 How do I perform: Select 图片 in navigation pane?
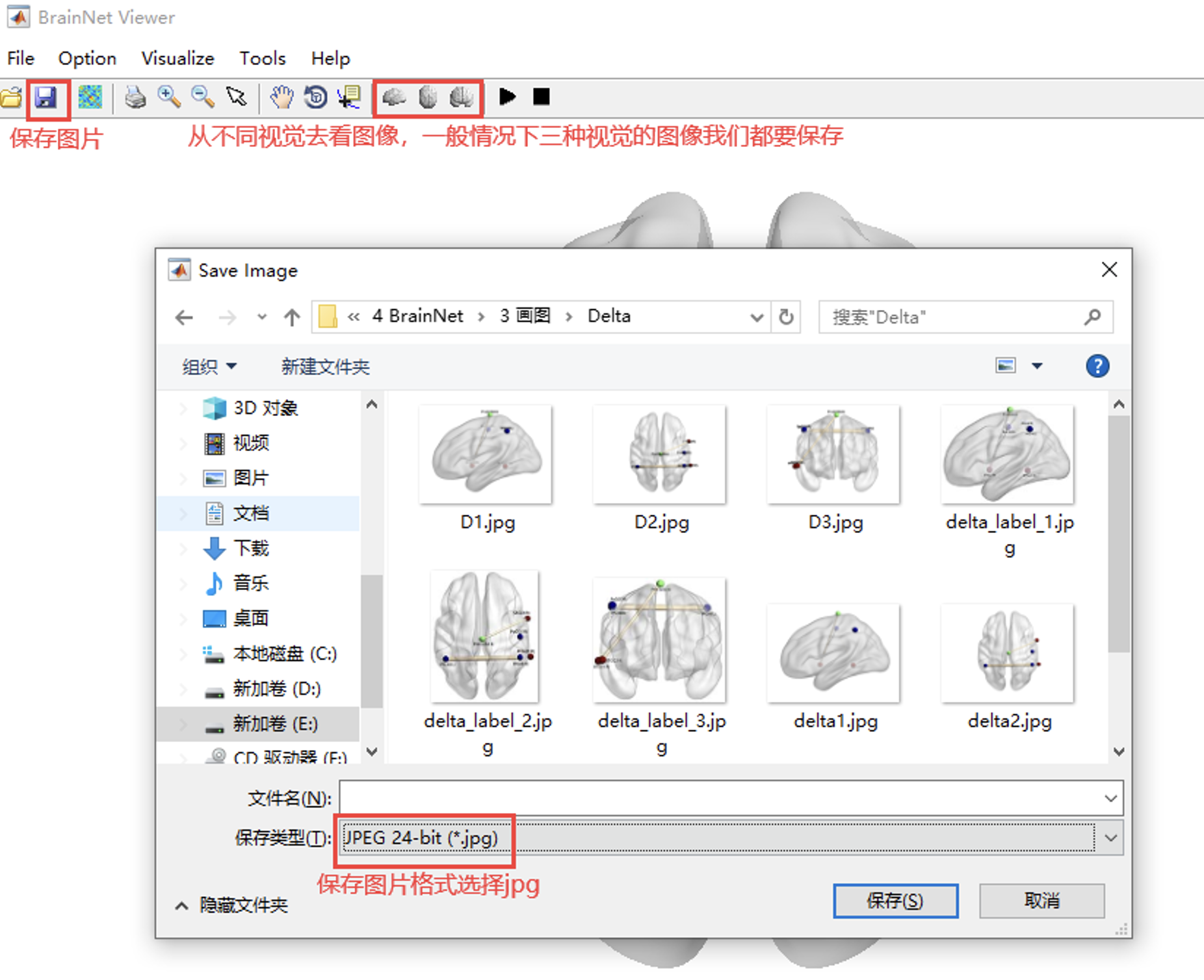[x=258, y=478]
